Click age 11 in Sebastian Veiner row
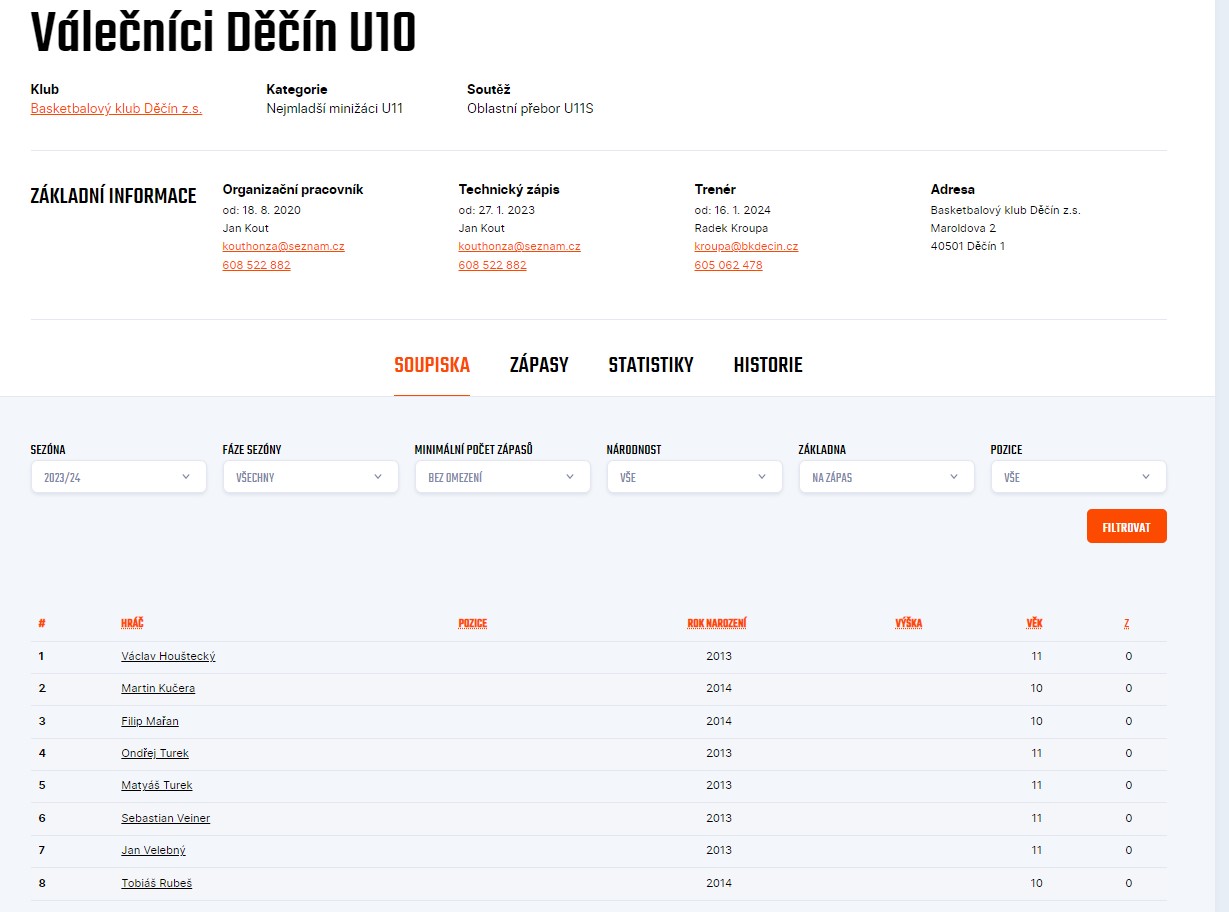This screenshot has width=1229, height=912. [1037, 818]
